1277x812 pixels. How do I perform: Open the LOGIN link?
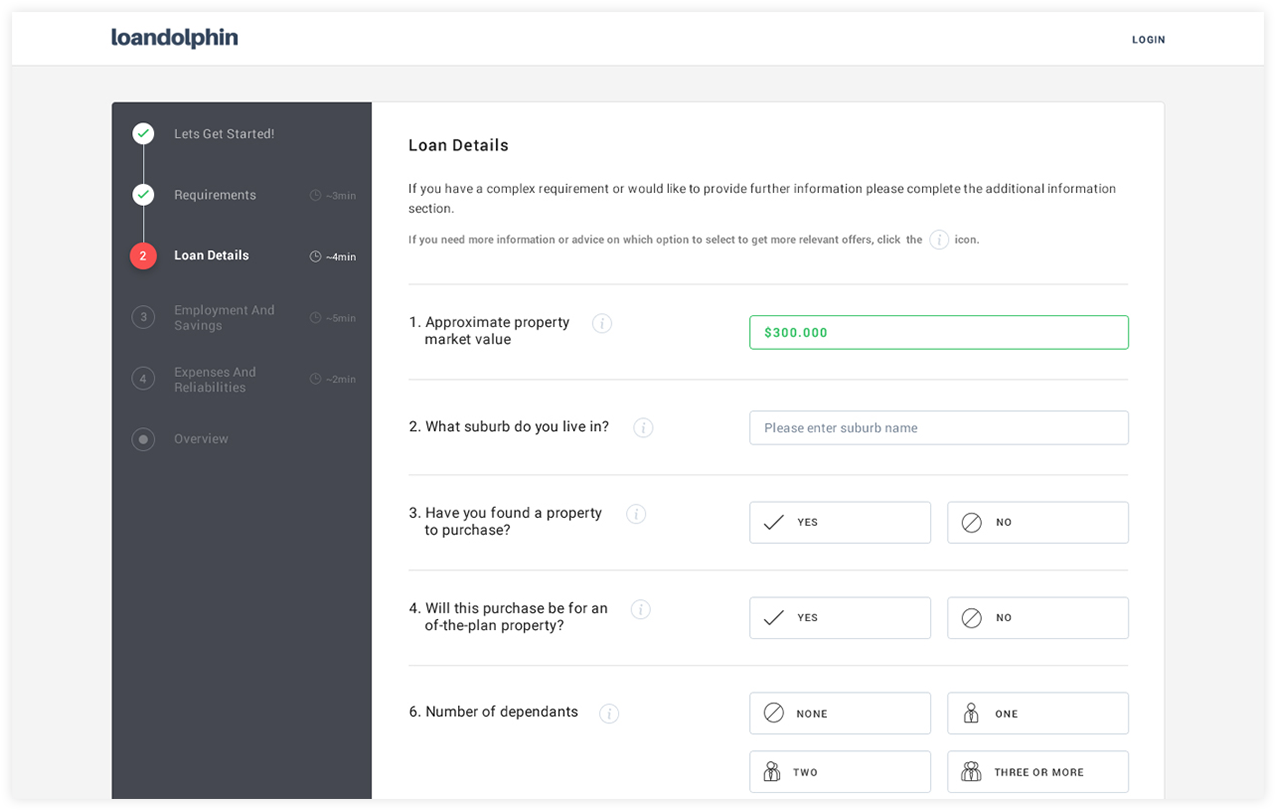click(x=1148, y=40)
